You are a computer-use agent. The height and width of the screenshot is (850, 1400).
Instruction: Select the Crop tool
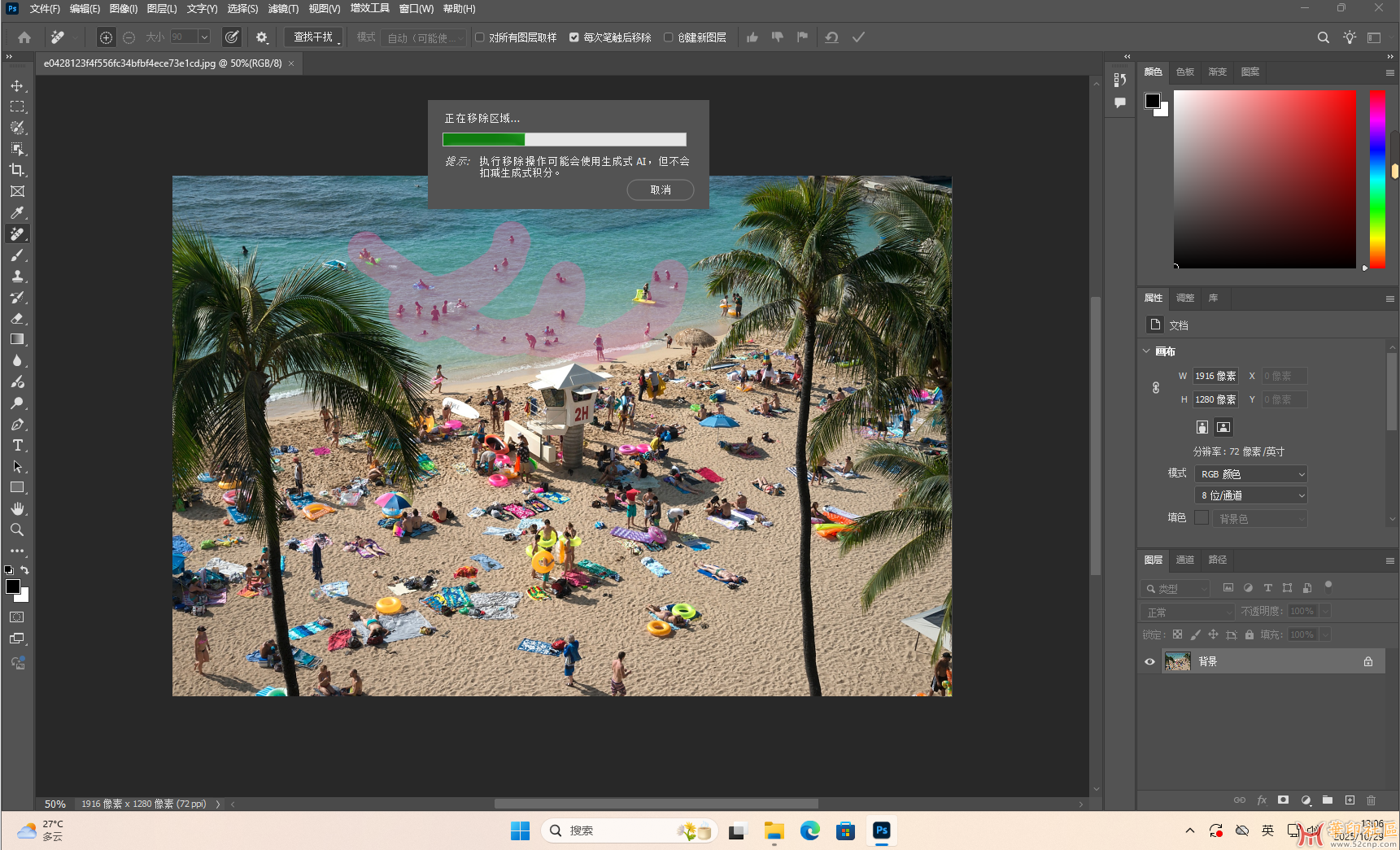coord(17,170)
